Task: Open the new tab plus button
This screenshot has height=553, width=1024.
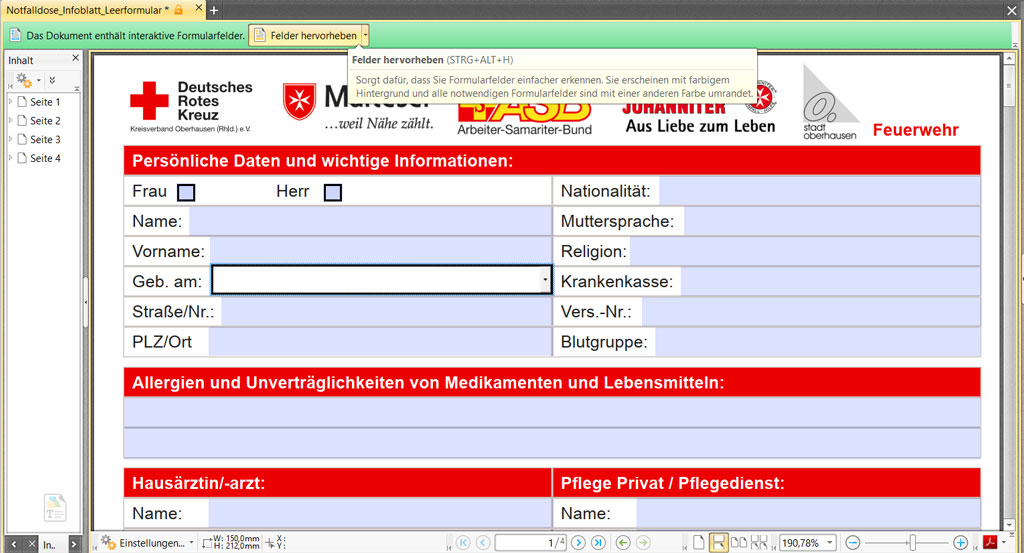Action: click(214, 9)
